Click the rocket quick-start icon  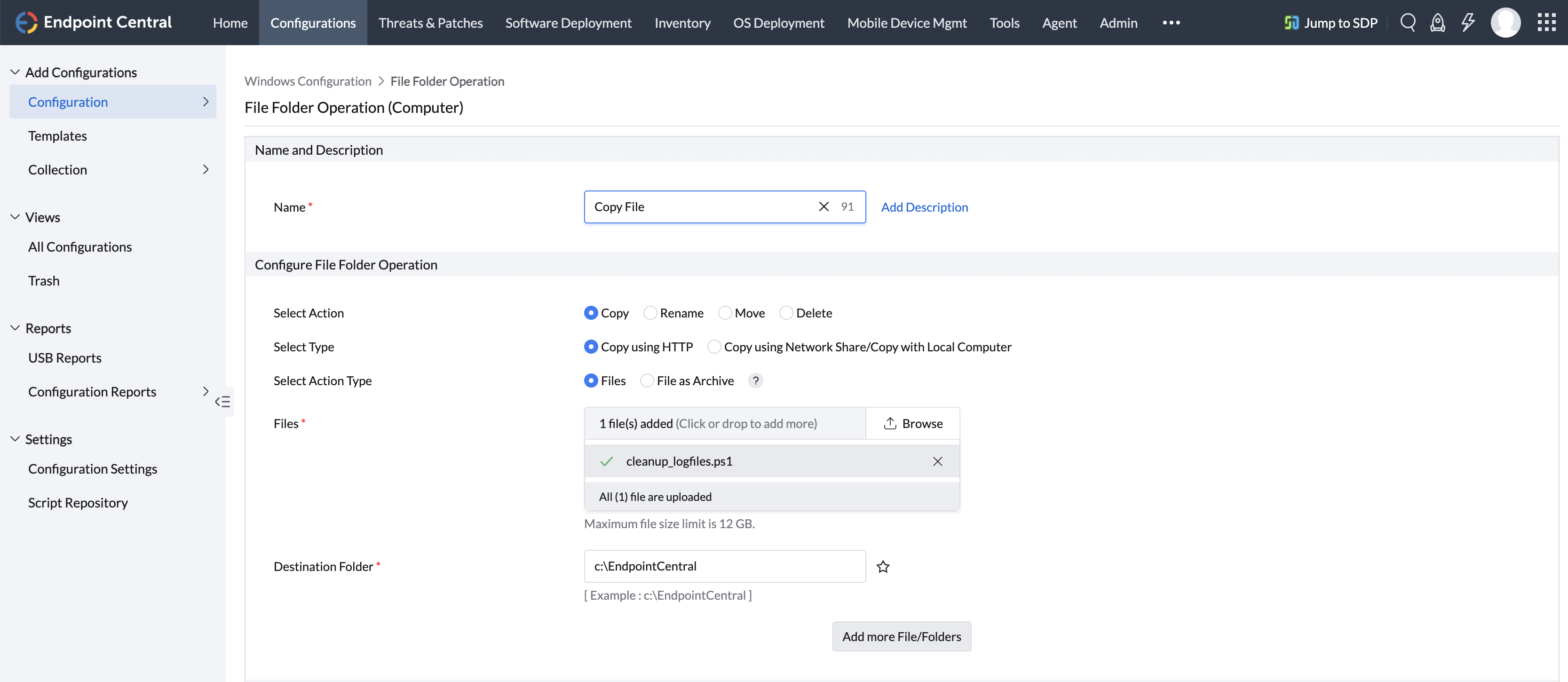[x=1437, y=23]
